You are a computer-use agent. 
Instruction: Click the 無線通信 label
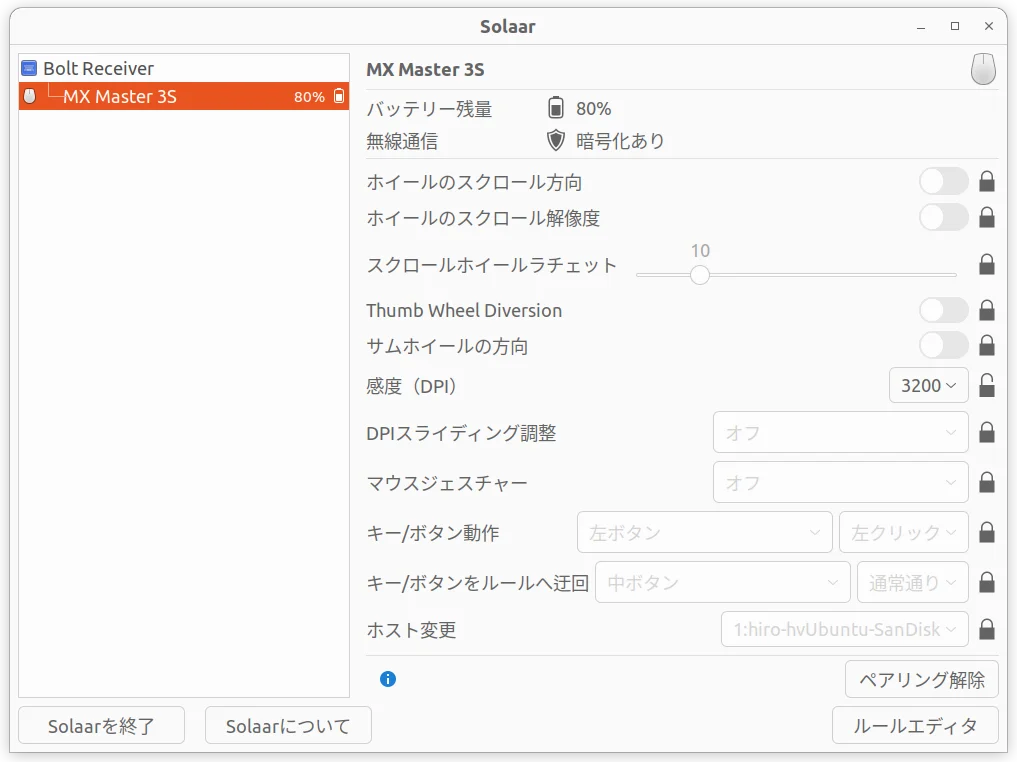(402, 141)
